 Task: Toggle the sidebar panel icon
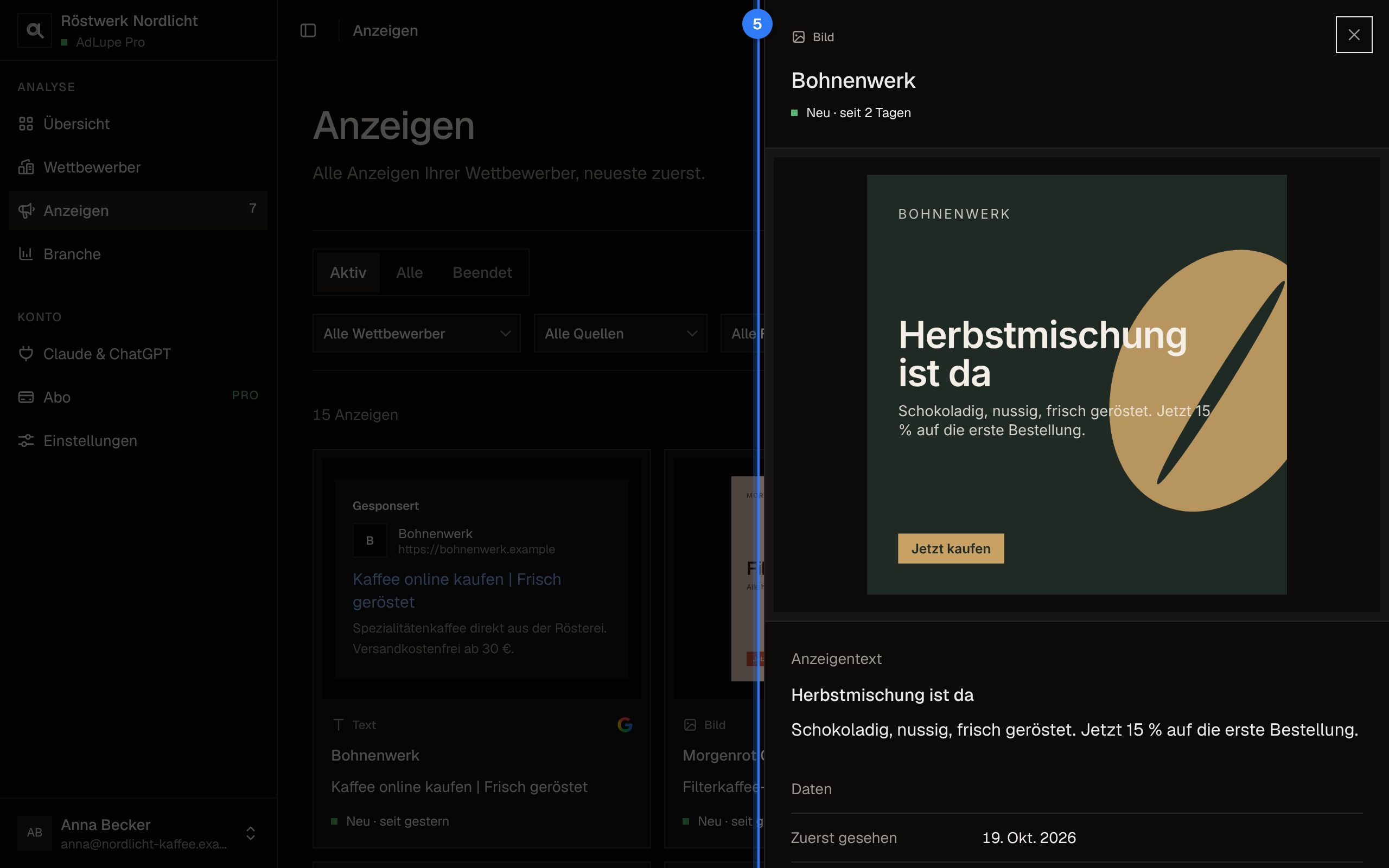point(308,30)
